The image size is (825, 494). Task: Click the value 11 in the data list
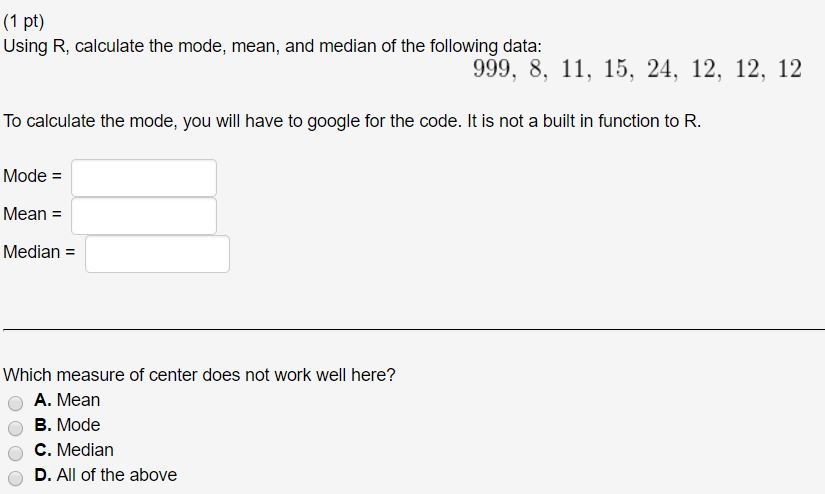pyautogui.click(x=572, y=69)
